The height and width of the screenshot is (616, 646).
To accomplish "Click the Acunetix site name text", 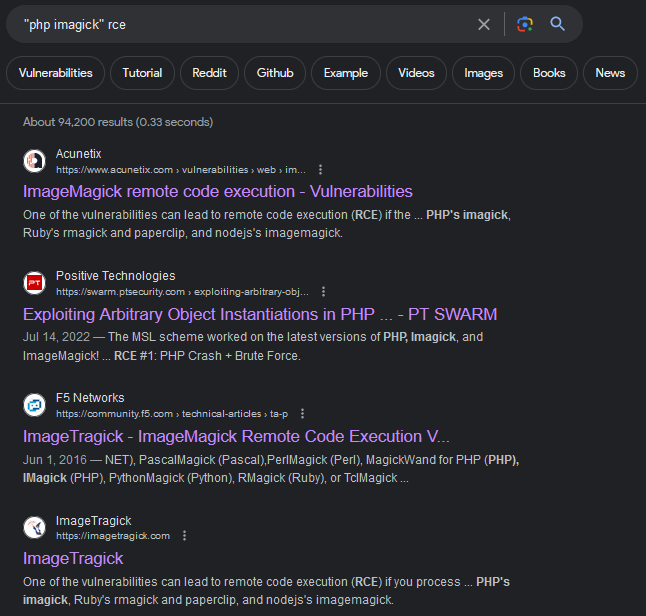I will tap(79, 154).
